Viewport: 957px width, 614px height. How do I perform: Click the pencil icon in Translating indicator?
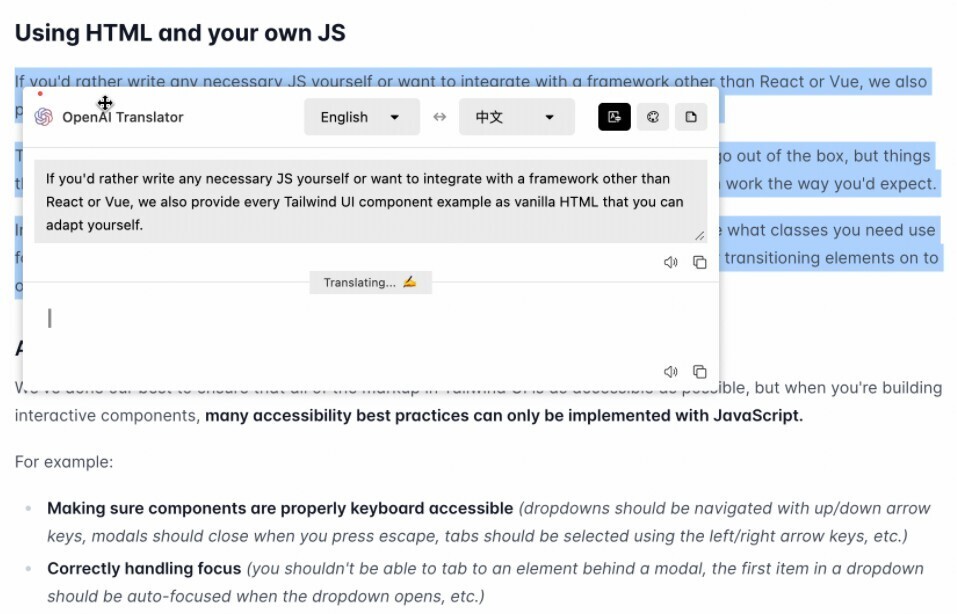tap(409, 282)
